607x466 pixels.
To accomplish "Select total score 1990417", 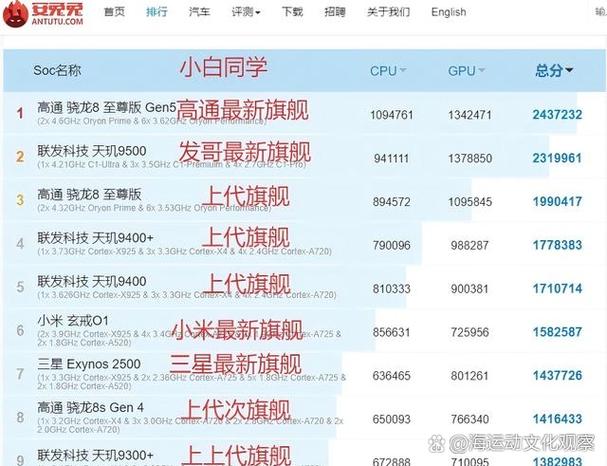I will click(x=557, y=201).
